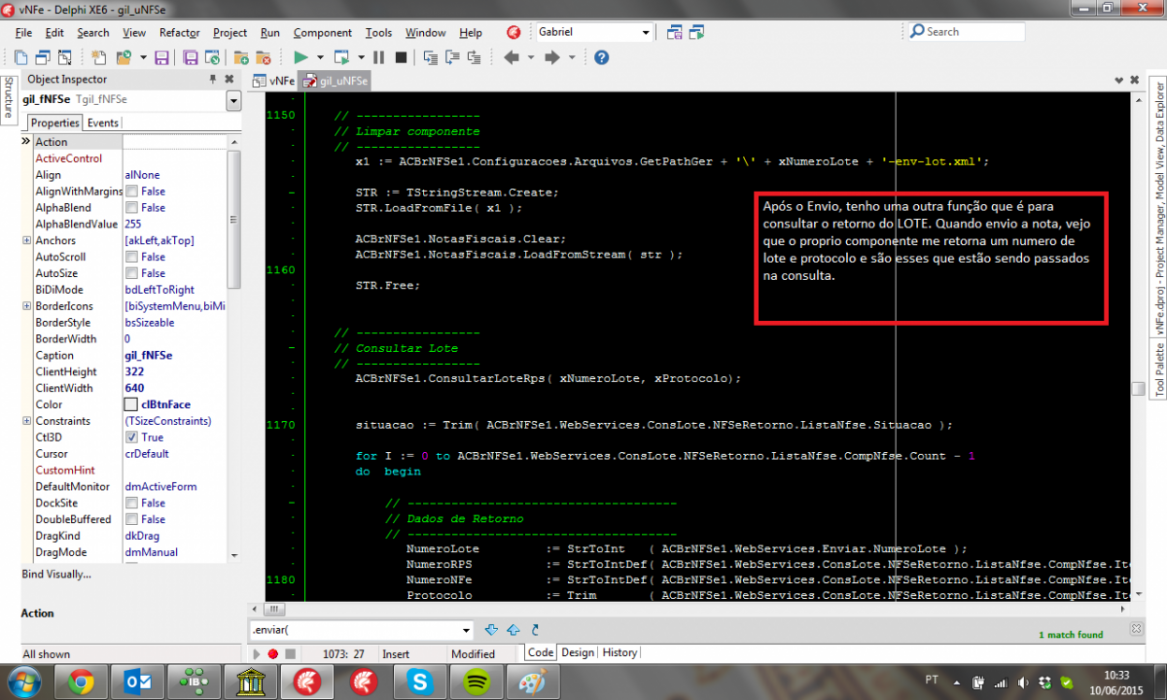Switch to the Events tab

(x=103, y=123)
